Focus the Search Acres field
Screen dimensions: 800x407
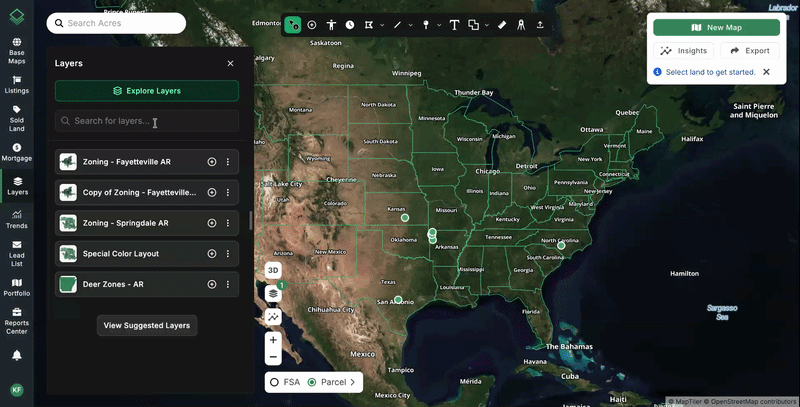coord(116,23)
